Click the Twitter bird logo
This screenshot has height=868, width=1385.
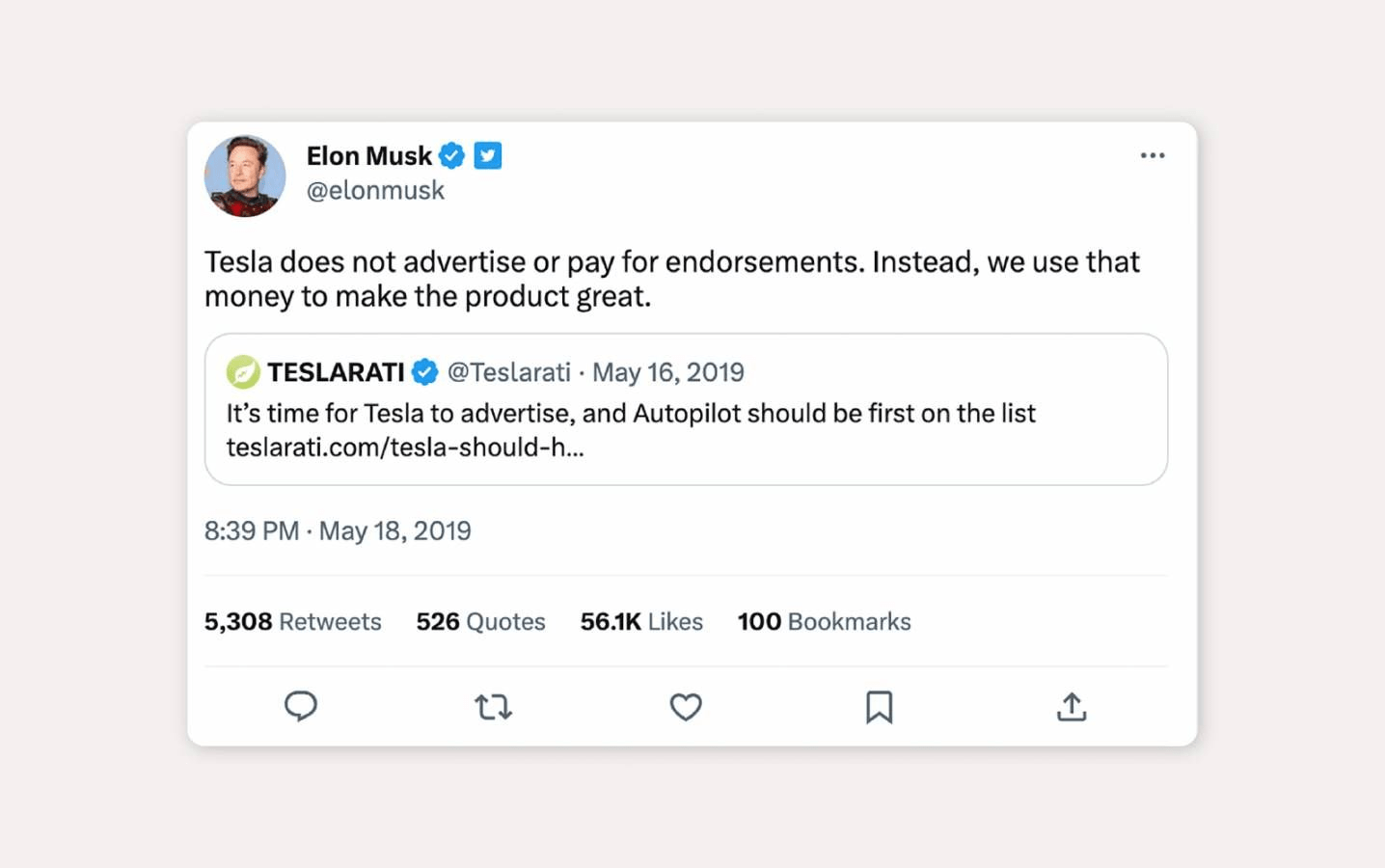488,155
